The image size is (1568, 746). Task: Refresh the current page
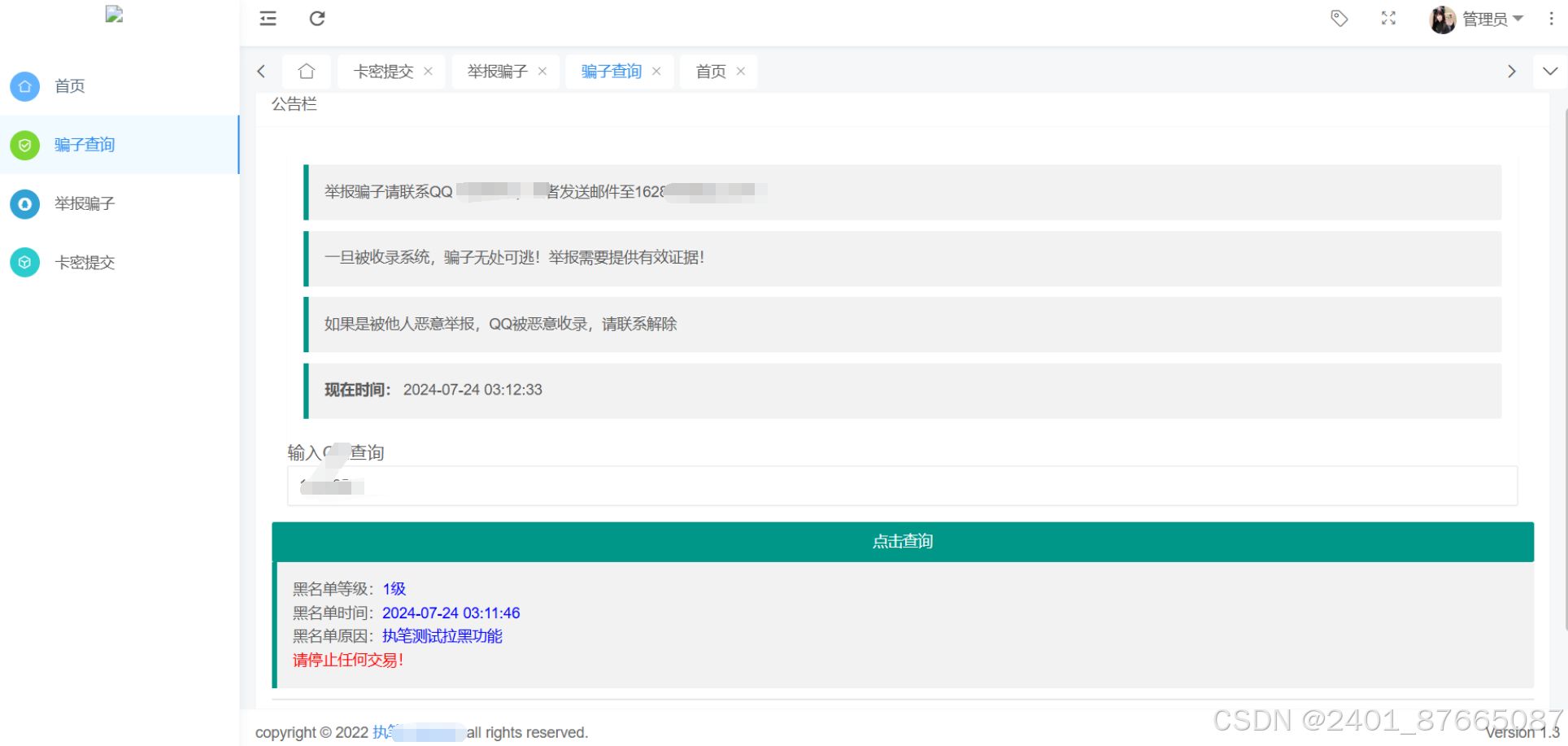(x=317, y=18)
